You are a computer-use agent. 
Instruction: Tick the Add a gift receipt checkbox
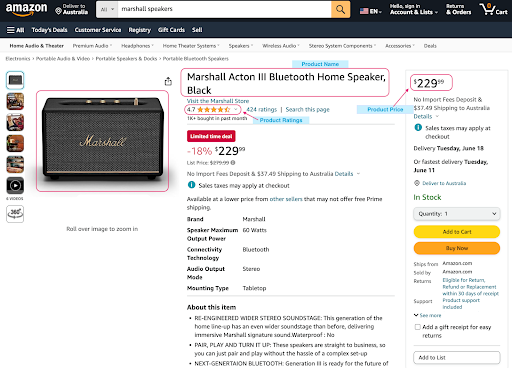tap(417, 327)
